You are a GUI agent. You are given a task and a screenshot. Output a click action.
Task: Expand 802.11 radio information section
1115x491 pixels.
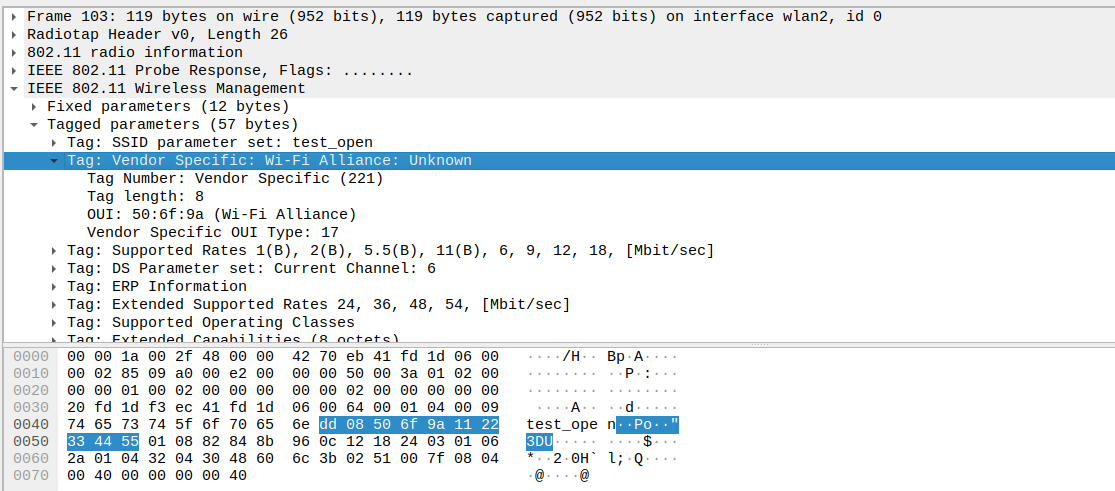tap(14, 53)
